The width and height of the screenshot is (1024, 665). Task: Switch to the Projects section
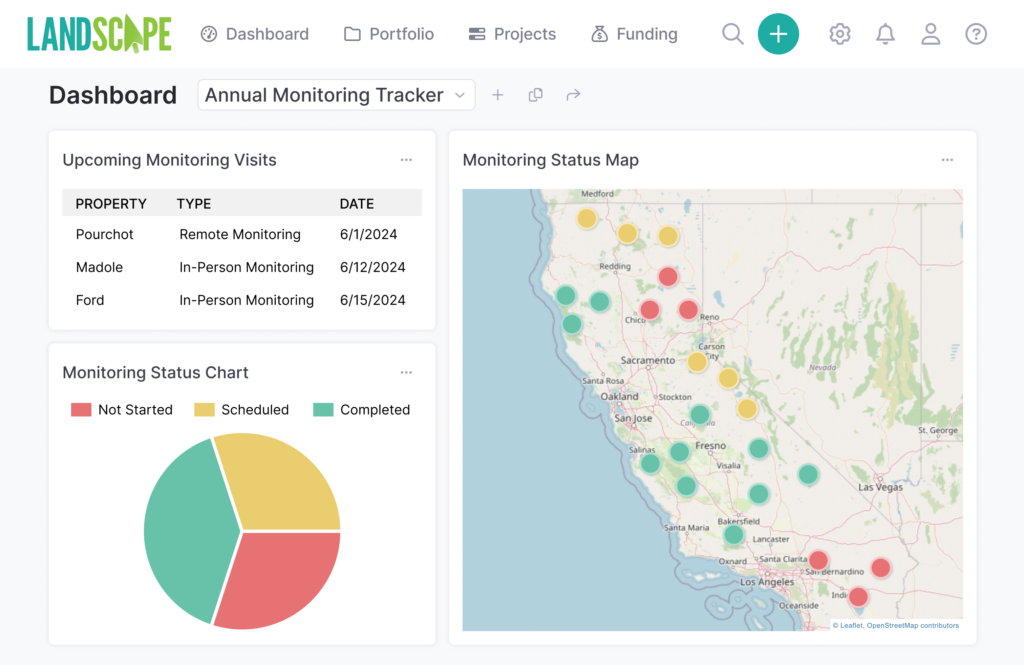coord(512,33)
